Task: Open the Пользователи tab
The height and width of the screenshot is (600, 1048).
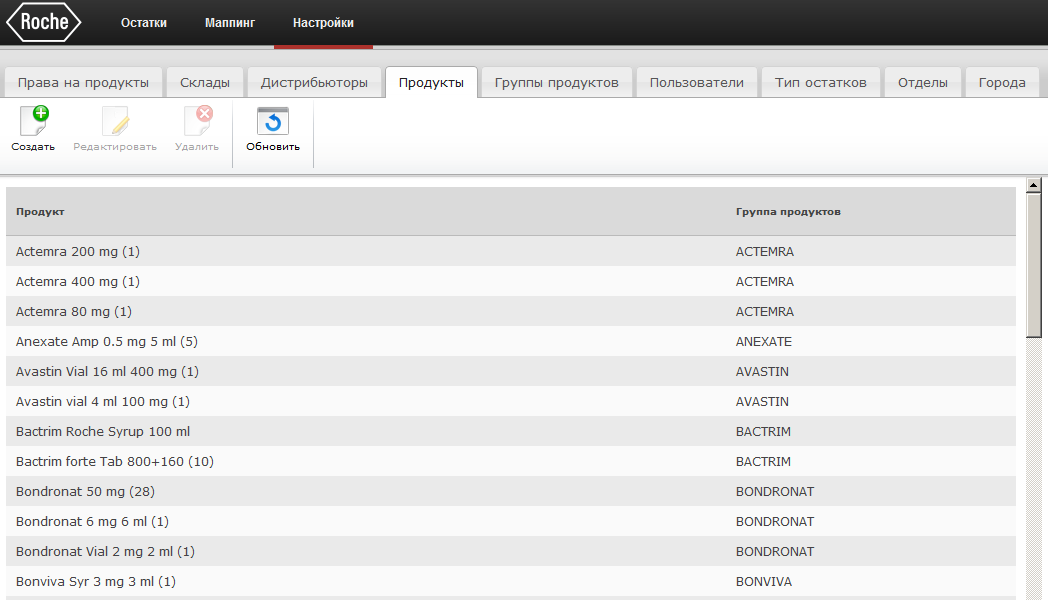Action: point(697,83)
